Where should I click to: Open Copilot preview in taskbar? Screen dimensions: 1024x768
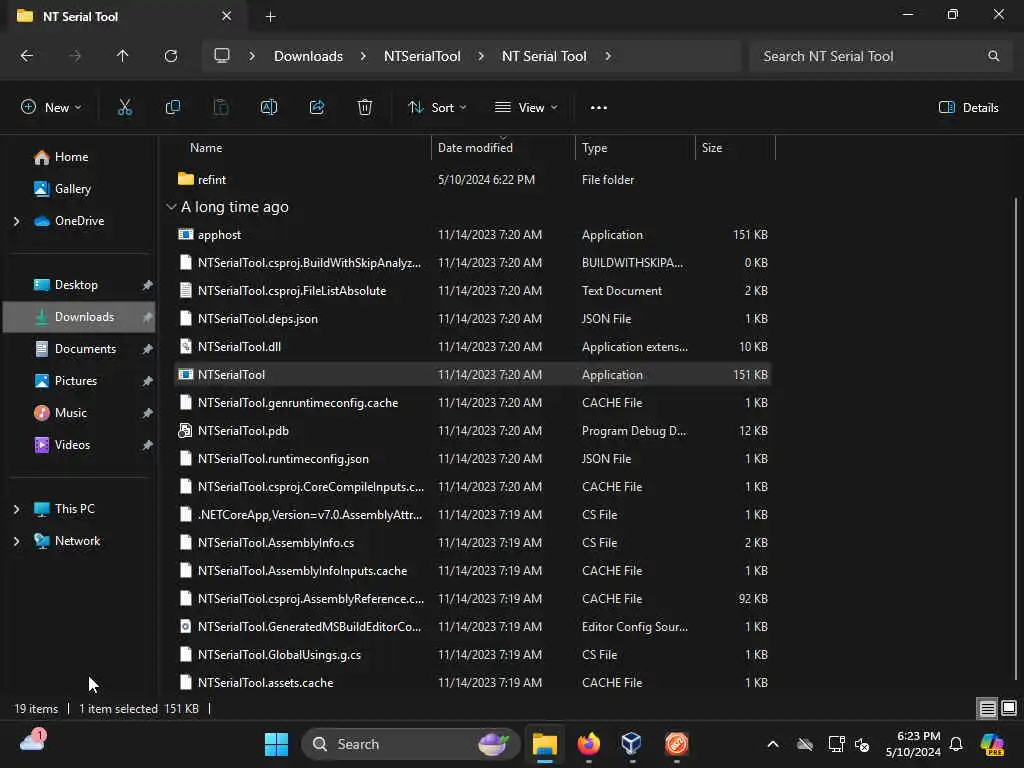pos(992,744)
